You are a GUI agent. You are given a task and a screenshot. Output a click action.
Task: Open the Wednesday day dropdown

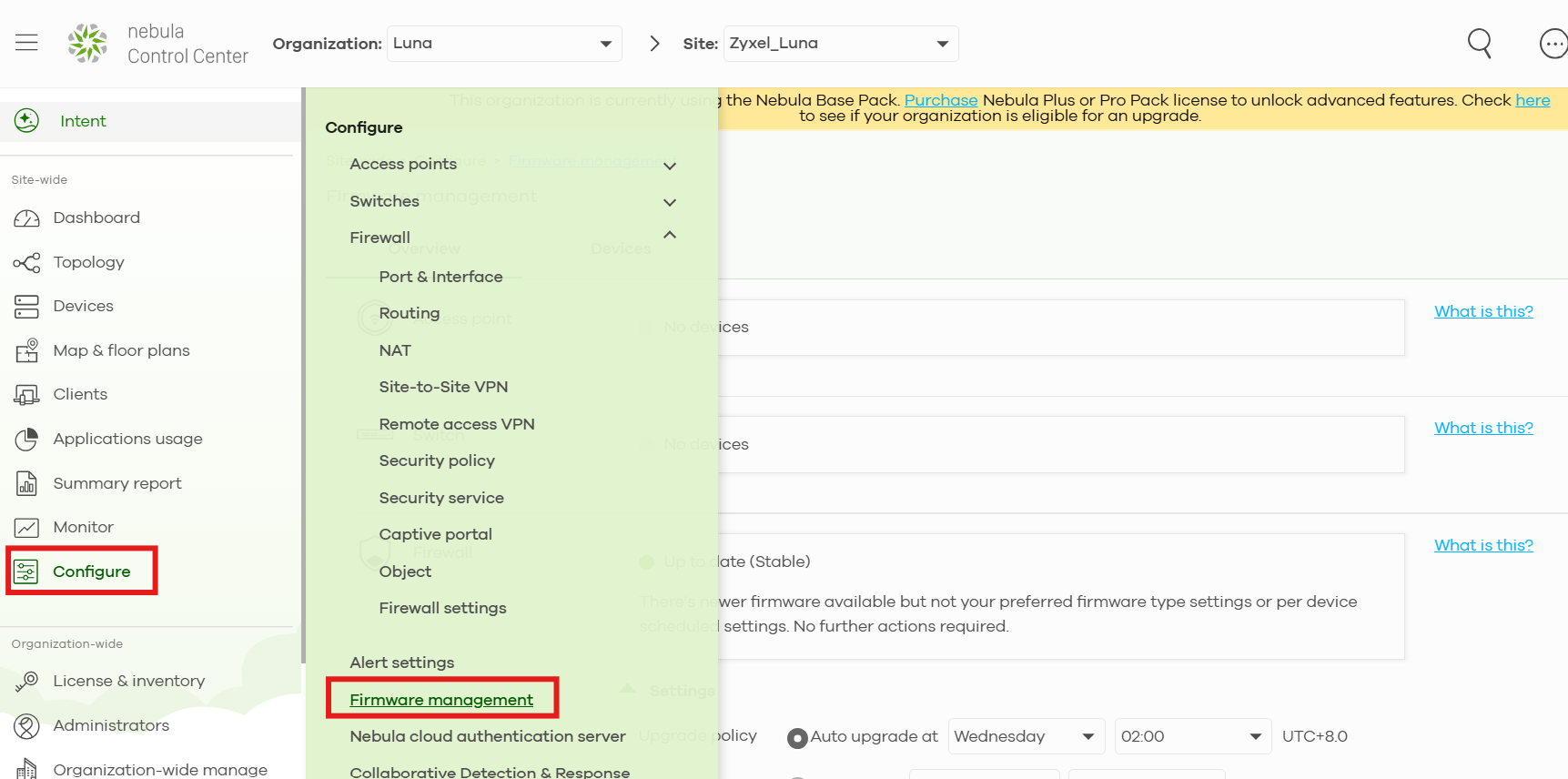tap(1027, 736)
